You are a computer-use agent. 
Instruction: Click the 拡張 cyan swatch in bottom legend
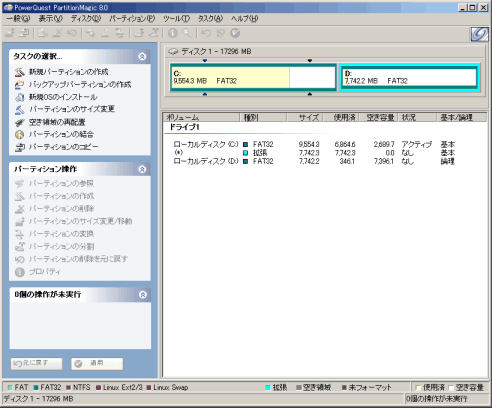click(x=268, y=388)
